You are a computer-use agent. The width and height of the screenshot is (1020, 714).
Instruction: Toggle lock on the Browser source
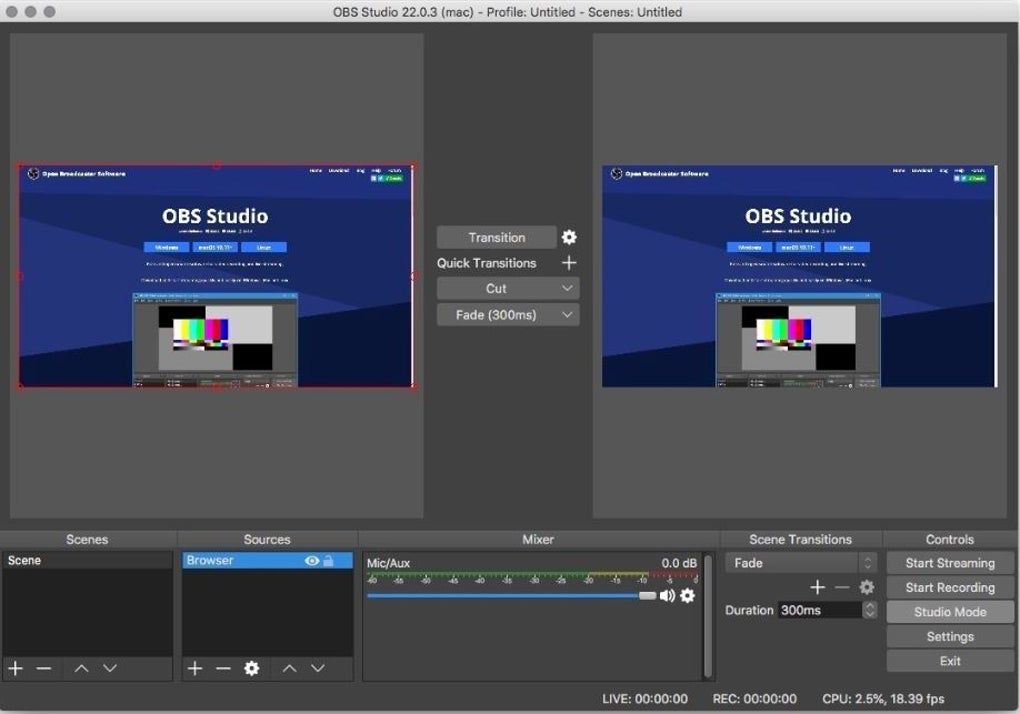(328, 561)
